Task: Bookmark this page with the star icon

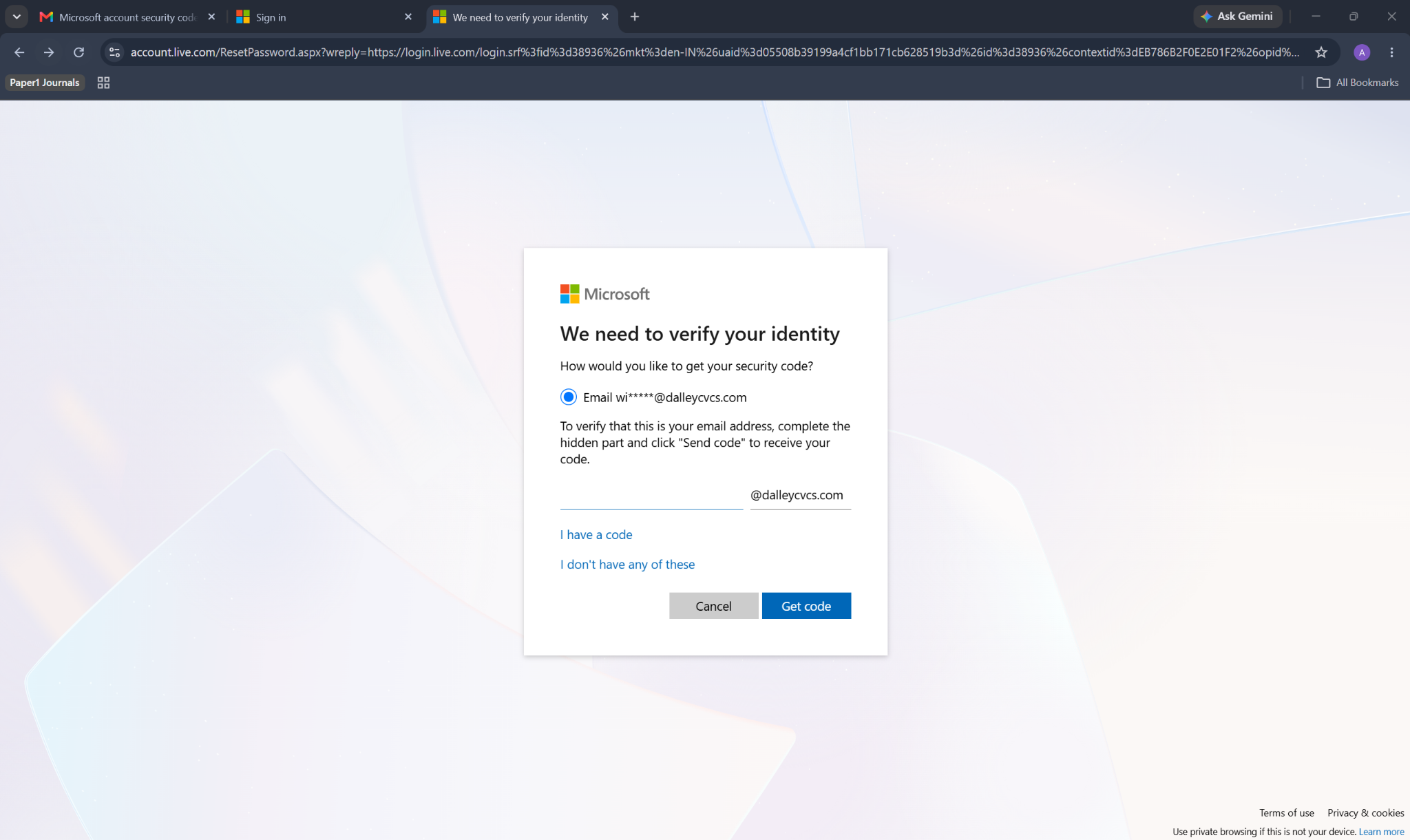Action: tap(1320, 52)
